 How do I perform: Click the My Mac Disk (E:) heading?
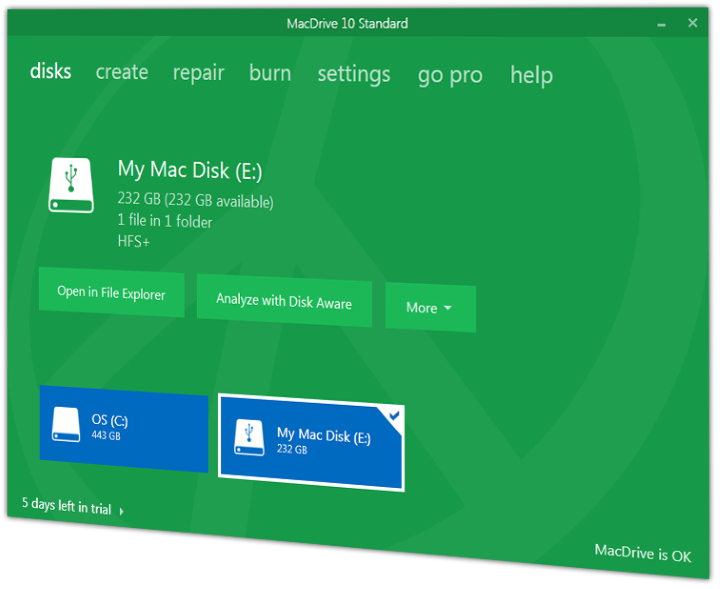pyautogui.click(x=190, y=170)
